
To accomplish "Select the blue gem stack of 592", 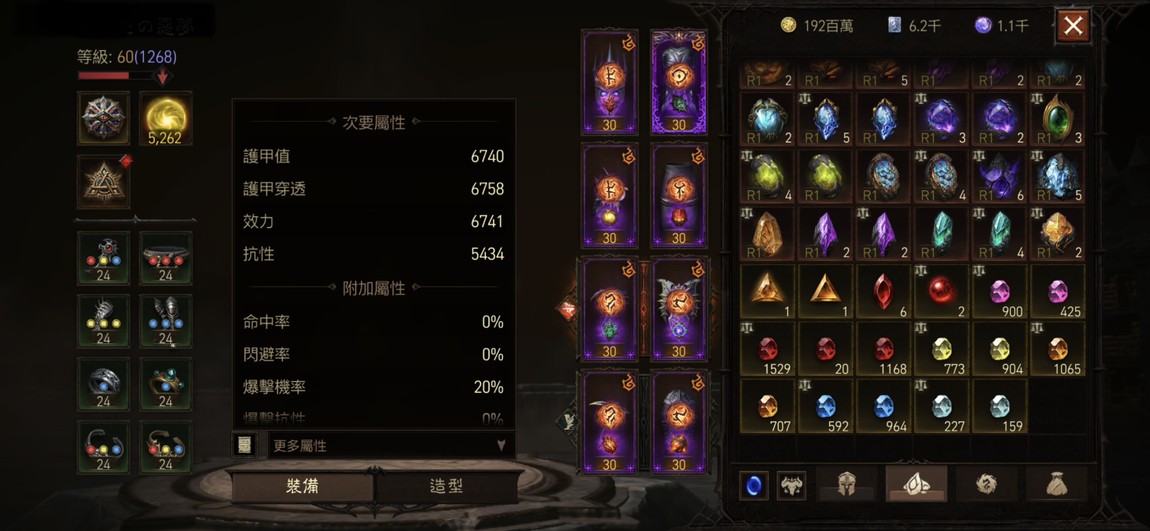I will (825, 406).
